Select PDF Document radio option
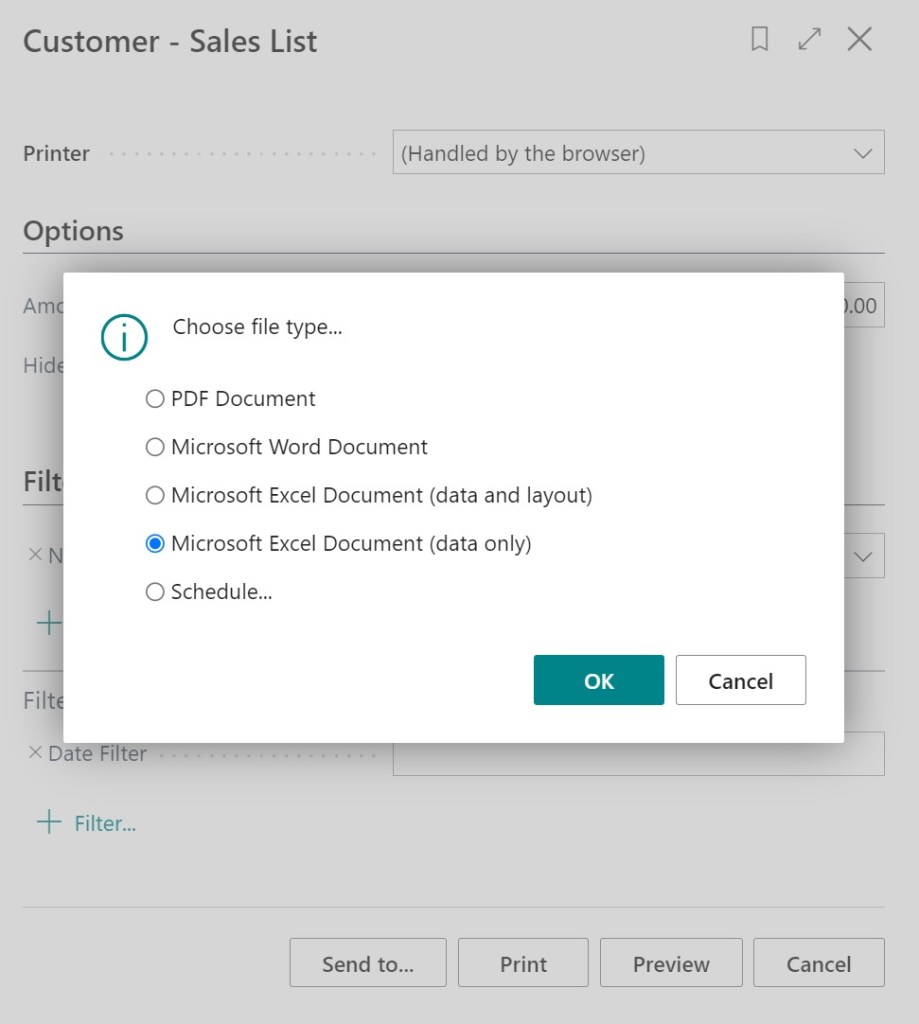Screen dimensions: 919x1024 coord(155,399)
